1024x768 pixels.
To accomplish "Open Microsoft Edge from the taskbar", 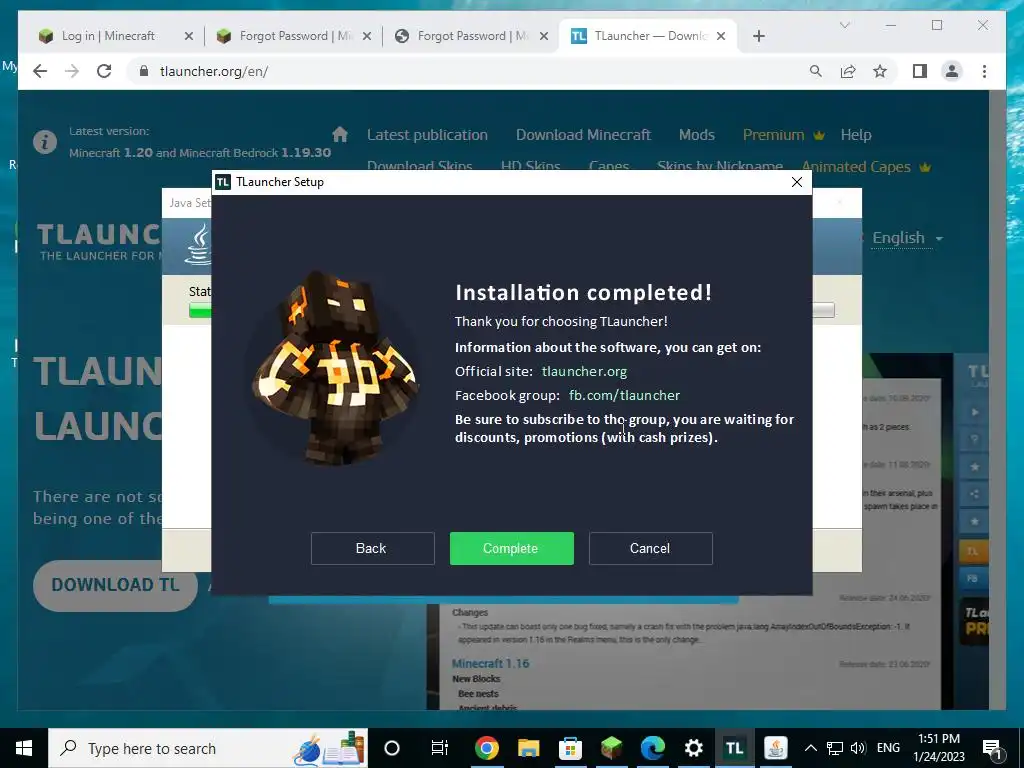I will pyautogui.click(x=652, y=748).
